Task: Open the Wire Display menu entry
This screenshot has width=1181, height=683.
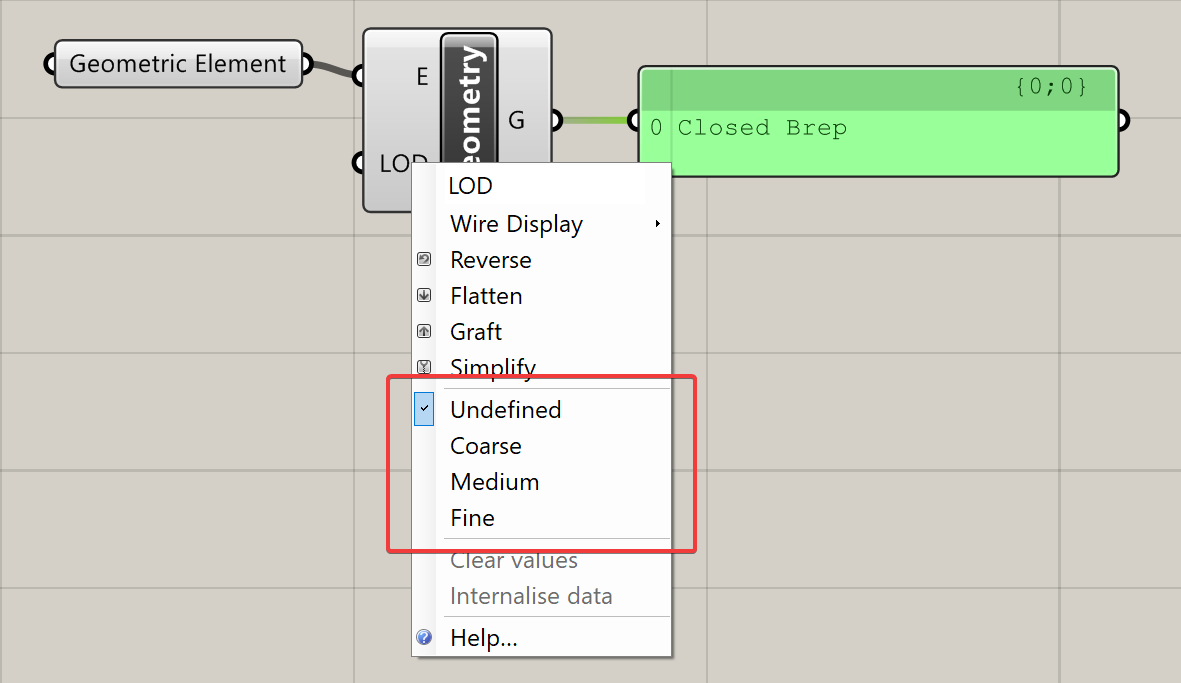Action: coord(516,224)
